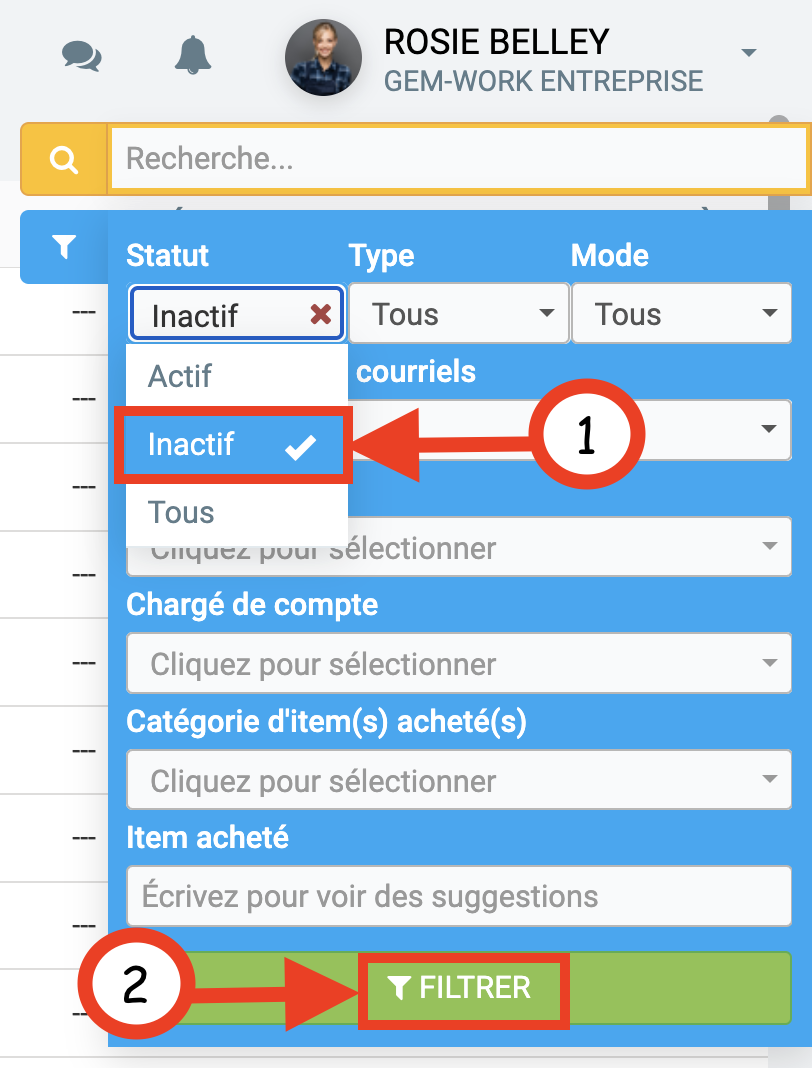Expand the courriels dropdown arrow
The height and width of the screenshot is (1068, 812).
[x=768, y=429]
